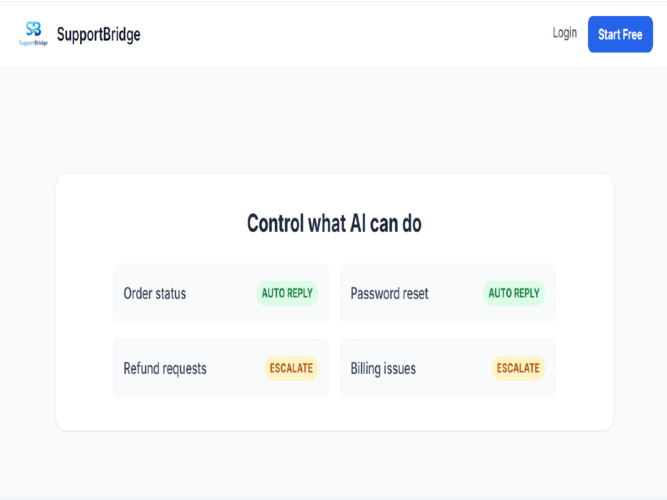Screen dimensions: 667x500
Task: Click the SupportBridge logo icon
Action: (34, 34)
